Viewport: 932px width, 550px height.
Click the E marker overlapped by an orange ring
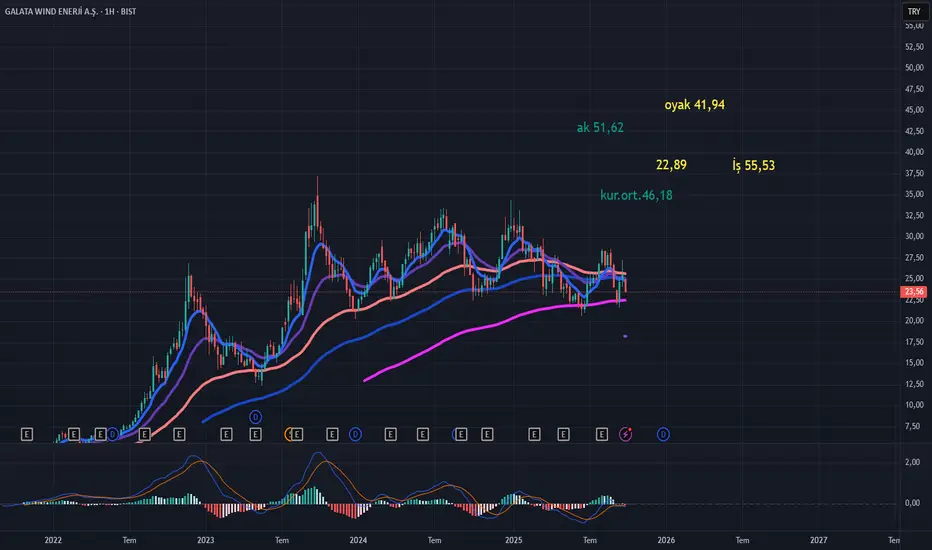pos(296,435)
